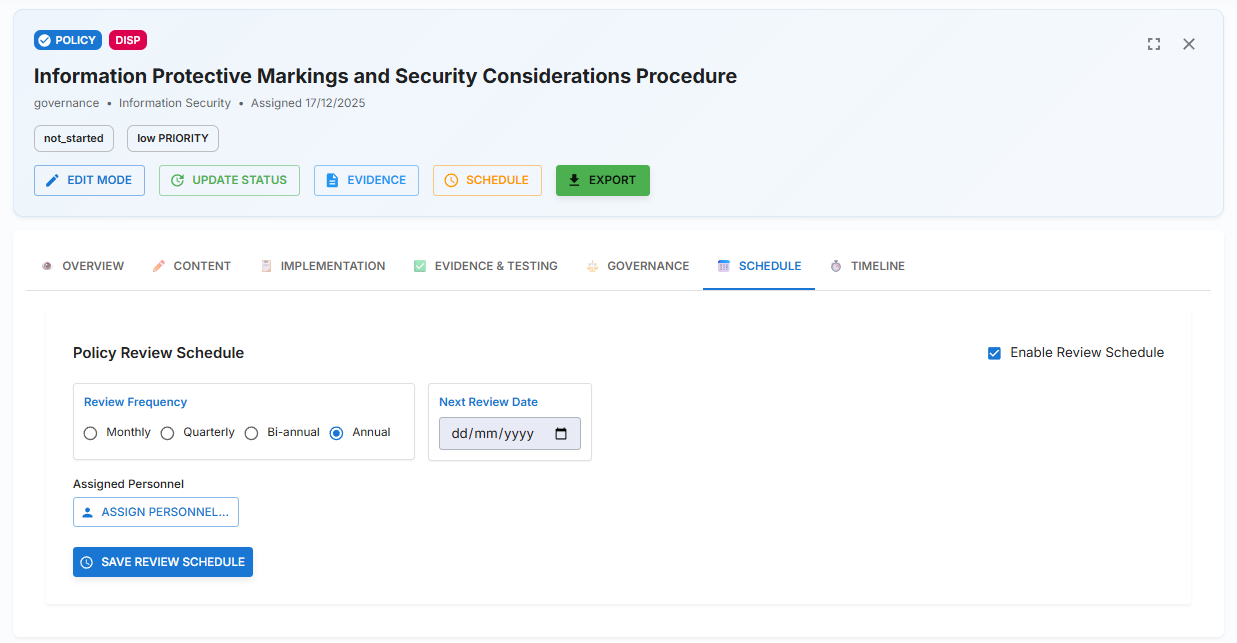Click the blue POLICY badge

(68, 40)
